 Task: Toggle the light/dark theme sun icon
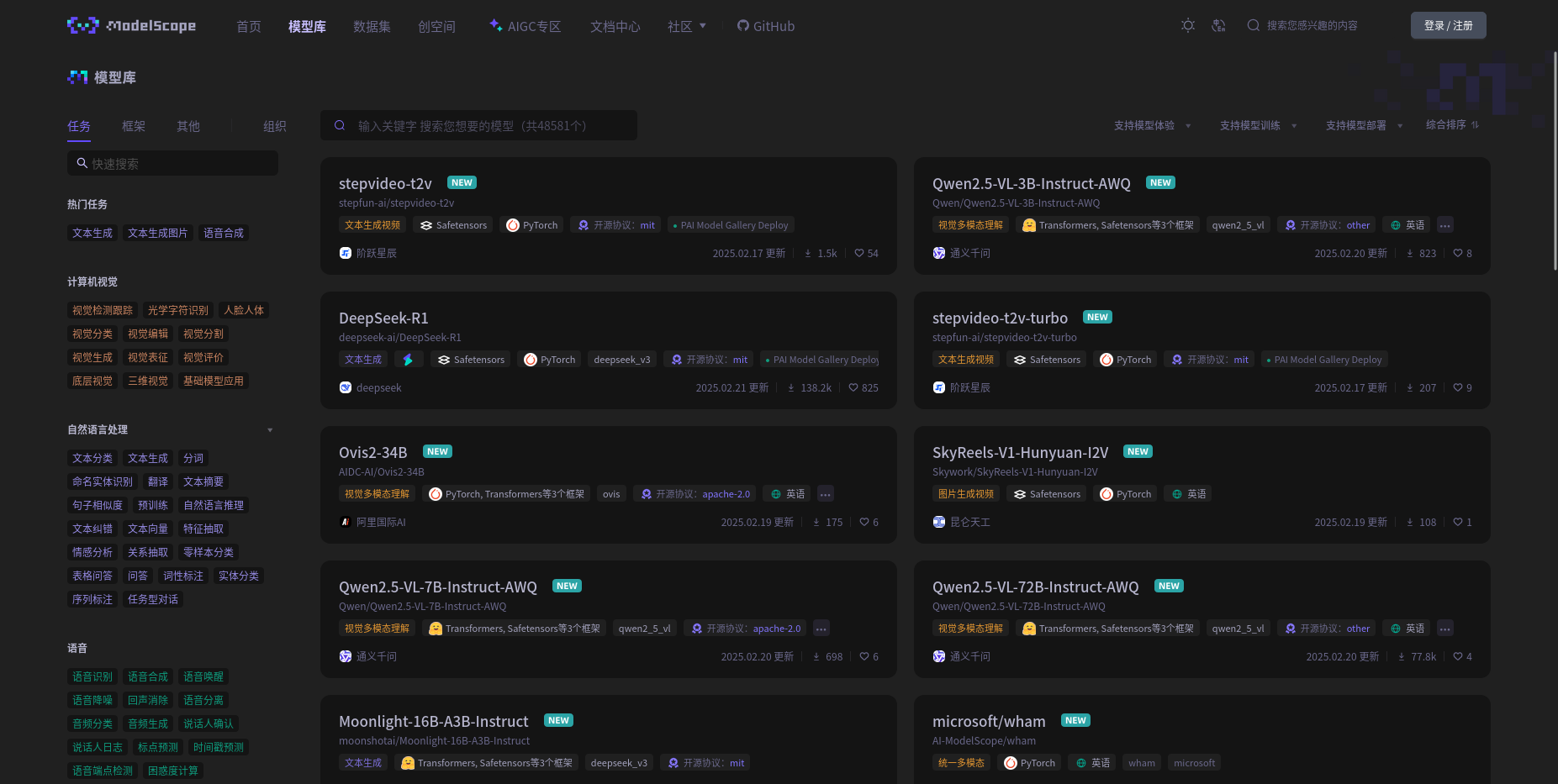1188,25
